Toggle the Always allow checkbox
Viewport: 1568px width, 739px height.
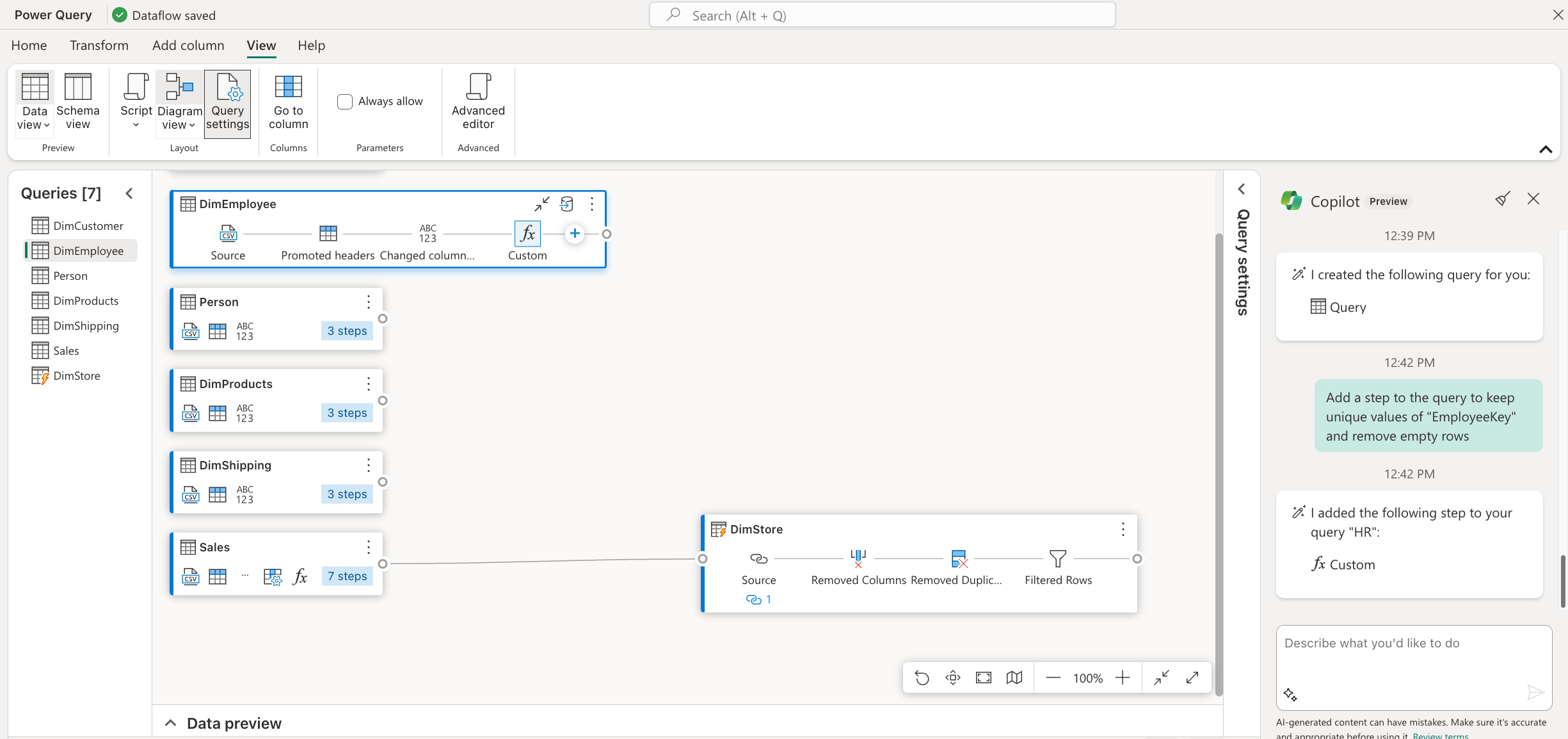click(345, 101)
